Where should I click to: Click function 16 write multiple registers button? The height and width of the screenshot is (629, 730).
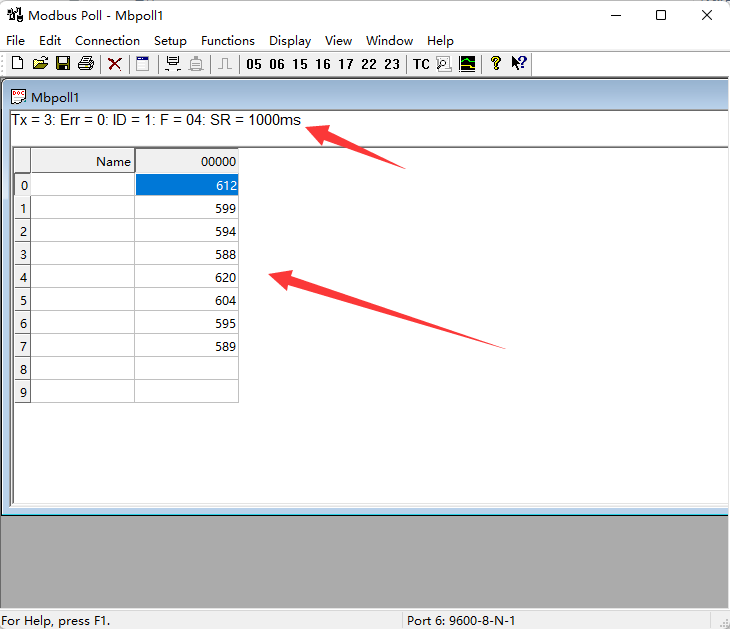point(323,64)
